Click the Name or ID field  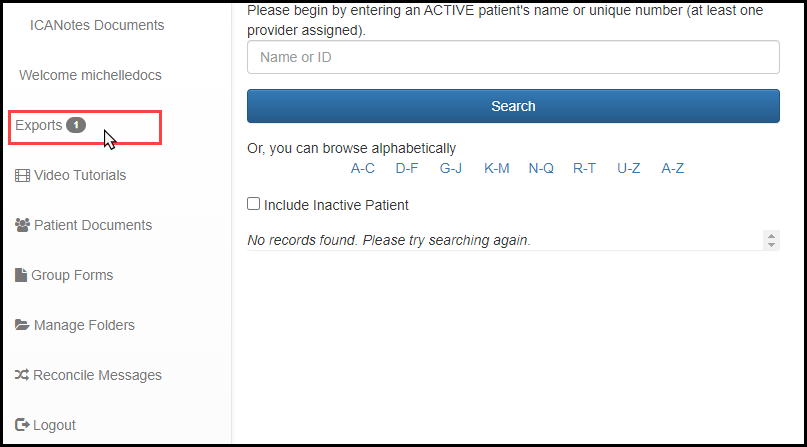pyautogui.click(x=513, y=57)
